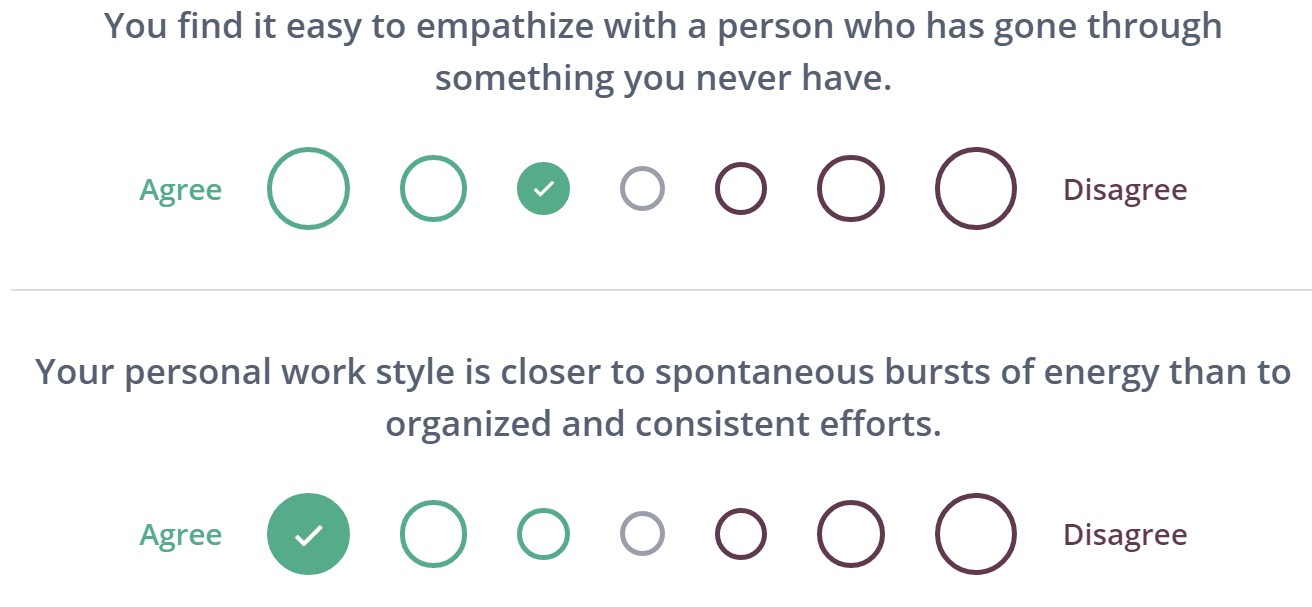1312x607 pixels.
Task: Select slight Disagree circle for work style question
Action: tap(741, 534)
